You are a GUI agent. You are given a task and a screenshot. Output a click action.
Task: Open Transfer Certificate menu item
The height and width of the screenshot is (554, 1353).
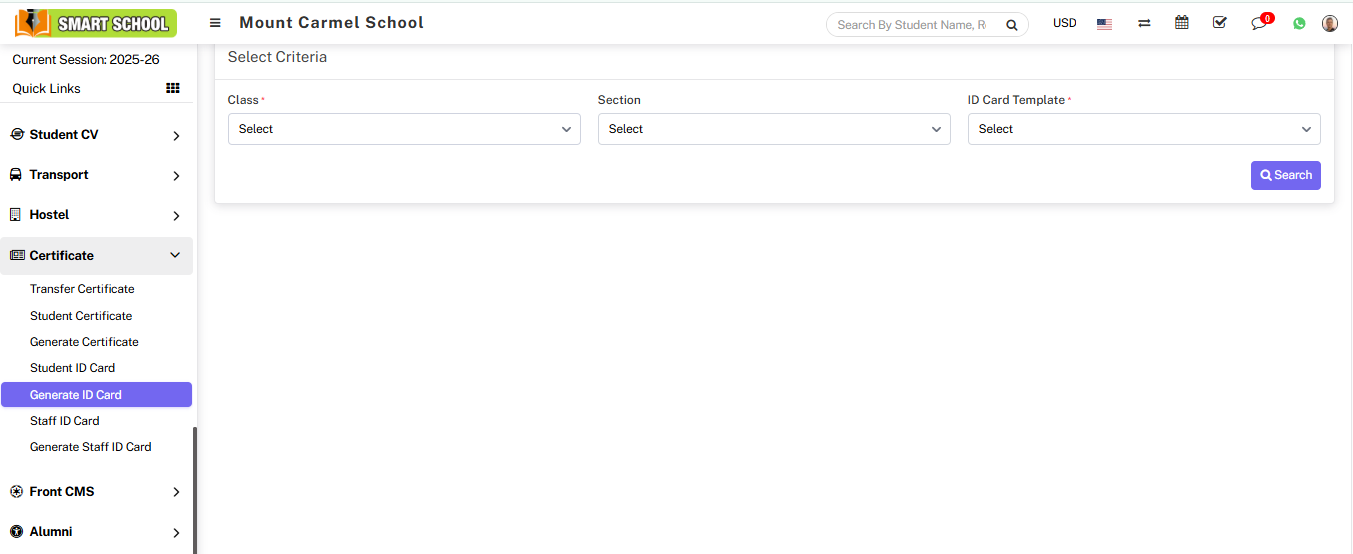point(82,289)
